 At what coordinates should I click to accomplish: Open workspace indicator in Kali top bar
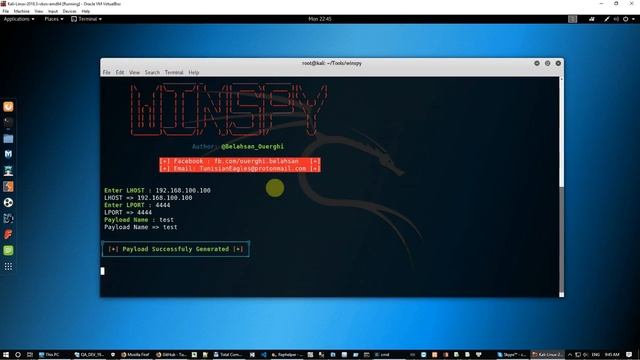(x=573, y=19)
